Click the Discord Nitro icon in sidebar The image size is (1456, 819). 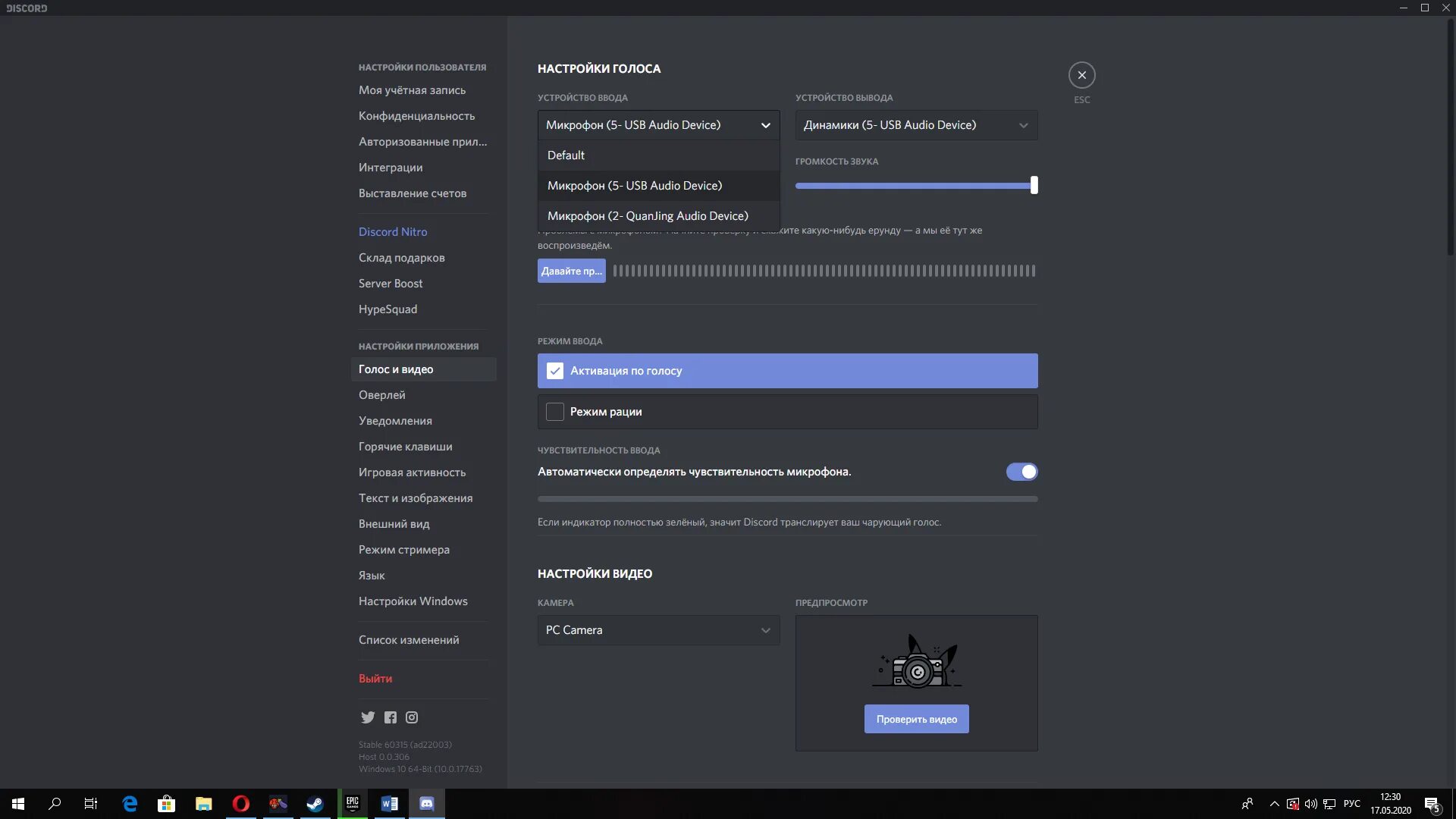pyautogui.click(x=392, y=231)
